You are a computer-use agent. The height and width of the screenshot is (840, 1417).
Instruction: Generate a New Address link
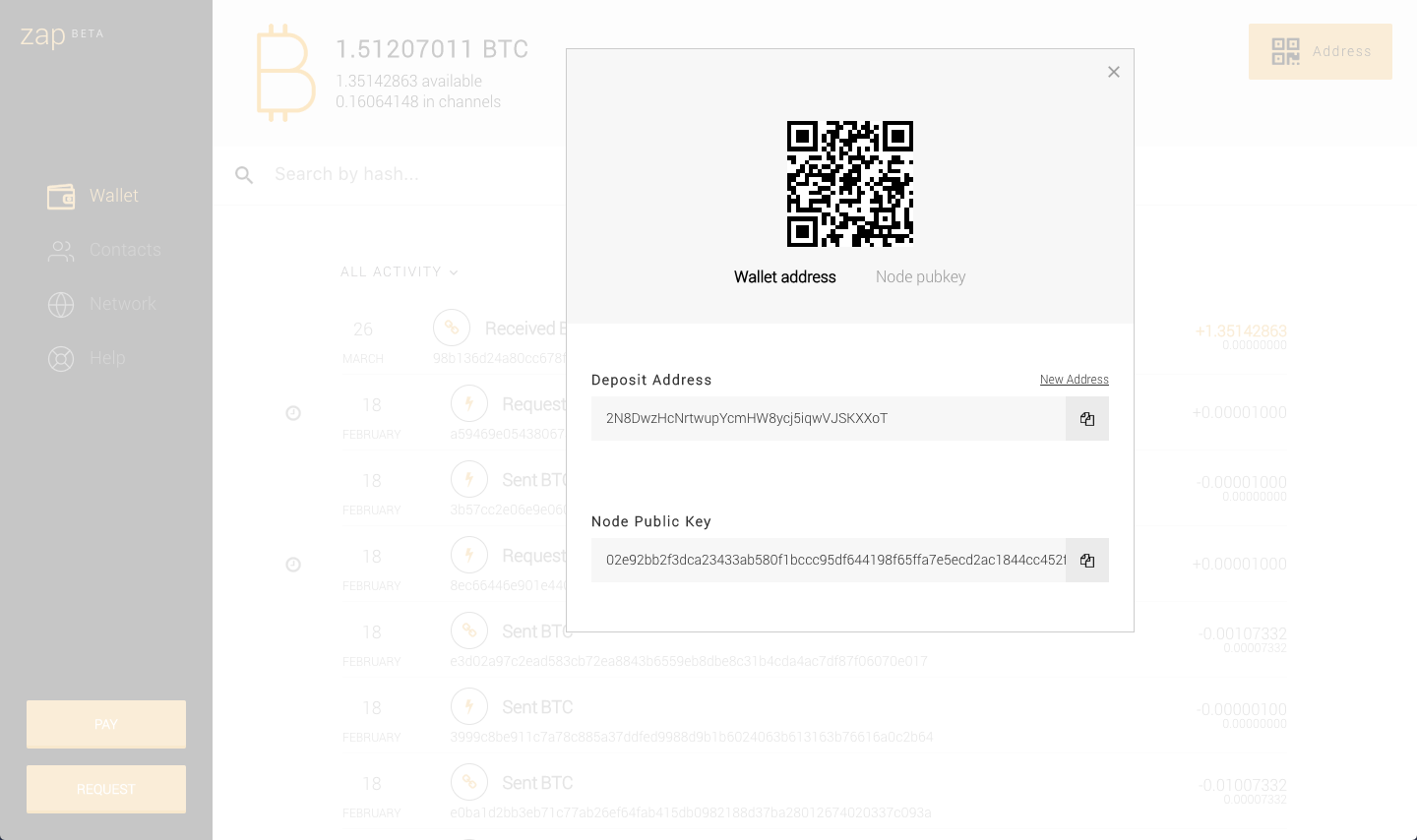[x=1075, y=380]
